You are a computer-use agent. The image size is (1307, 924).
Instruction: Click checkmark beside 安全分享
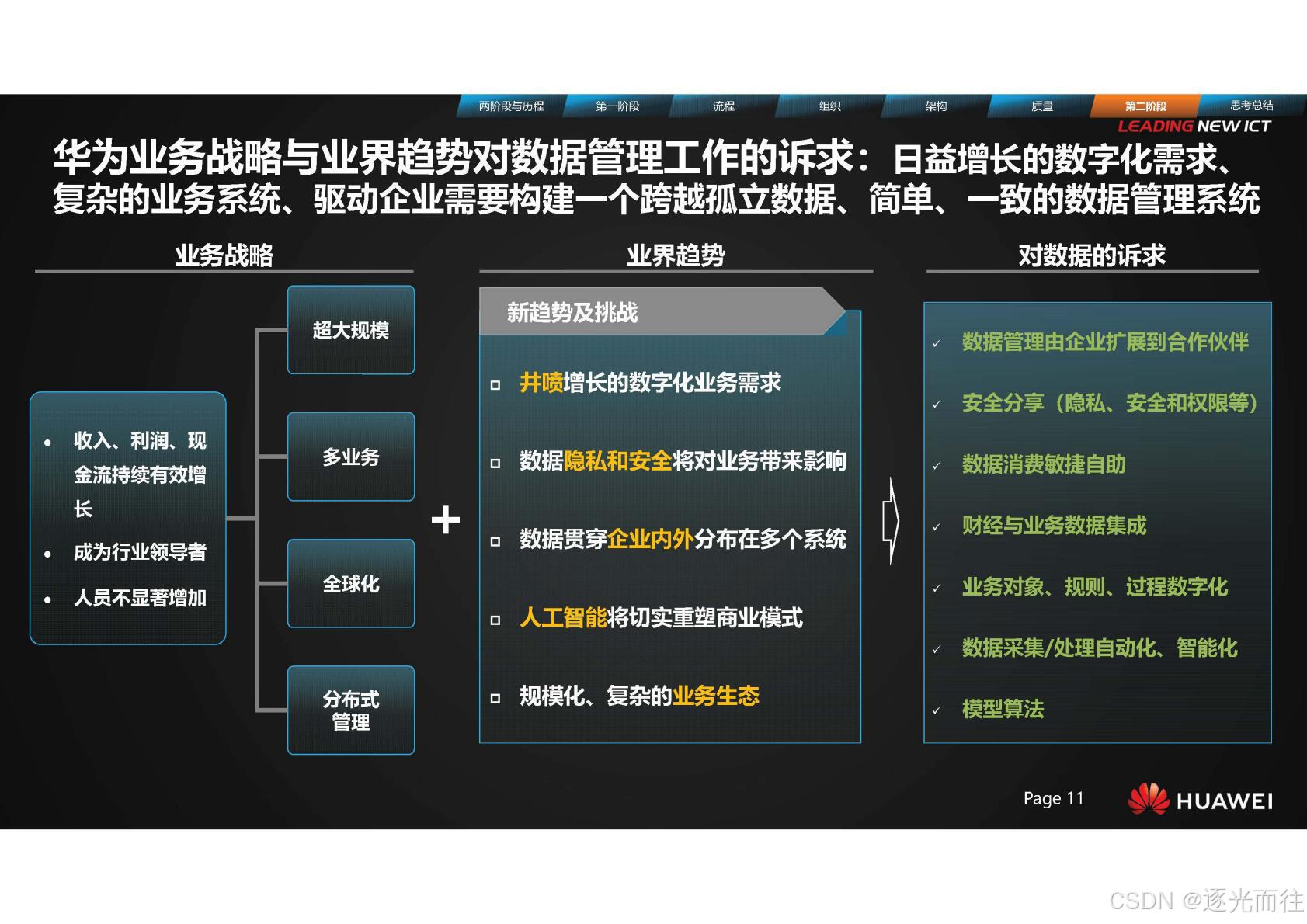point(937,405)
